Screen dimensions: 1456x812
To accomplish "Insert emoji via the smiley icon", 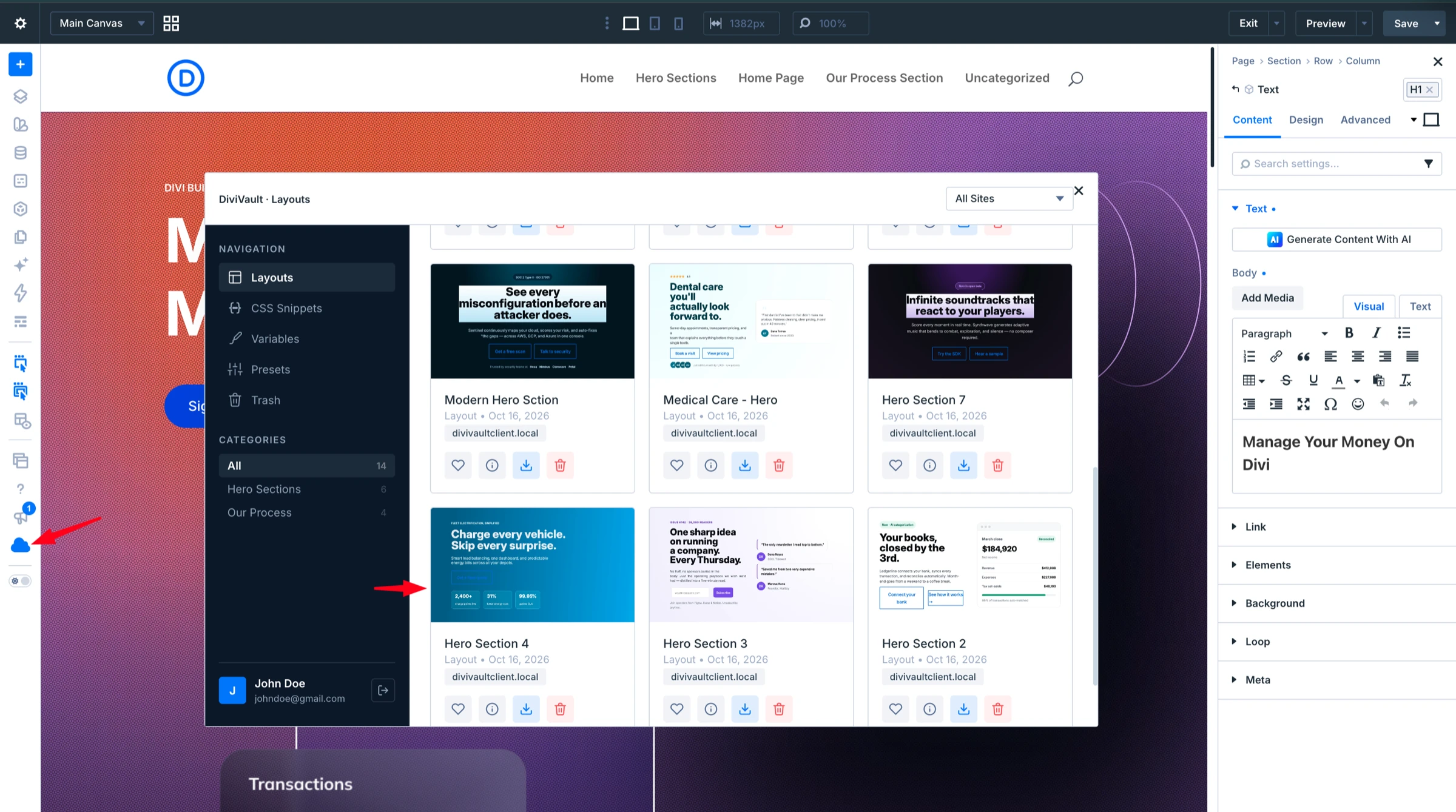I will coord(1358,404).
